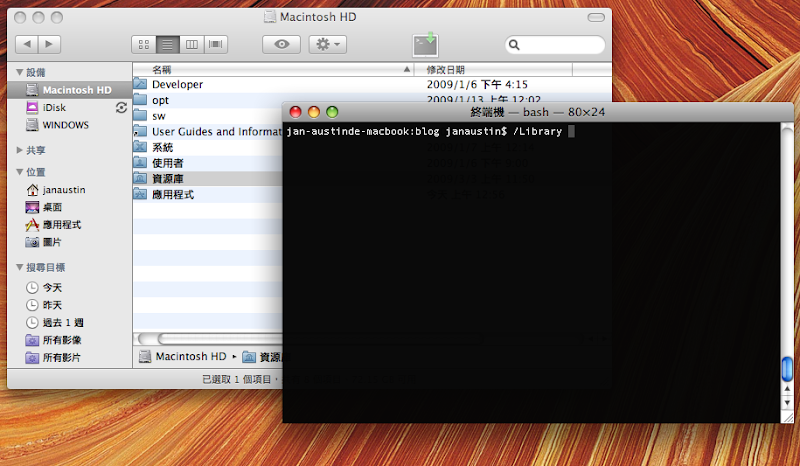This screenshot has width=800, height=466.
Task: Click the Terminal command line /Library
Action: (x=537, y=131)
